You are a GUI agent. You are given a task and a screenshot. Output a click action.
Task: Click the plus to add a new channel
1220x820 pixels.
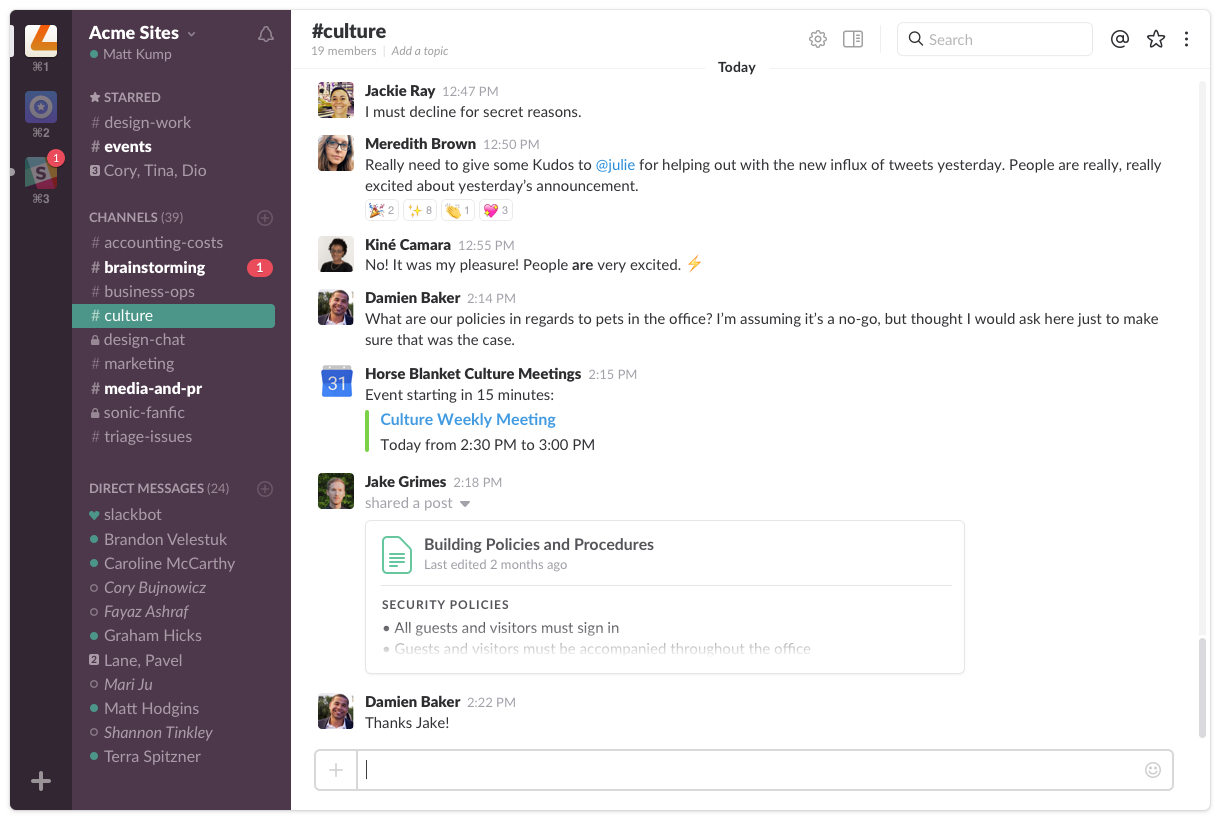pos(265,217)
